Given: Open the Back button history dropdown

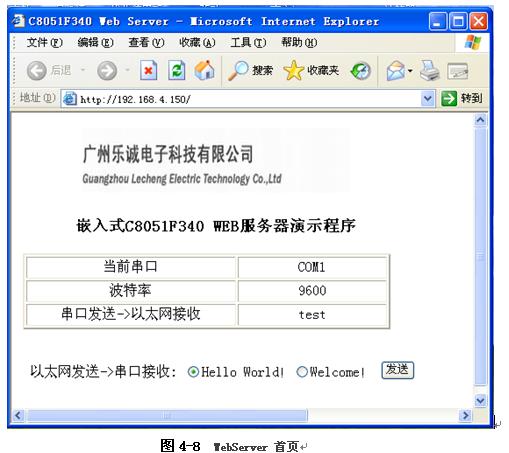Looking at the screenshot, I should pyautogui.click(x=83, y=70).
